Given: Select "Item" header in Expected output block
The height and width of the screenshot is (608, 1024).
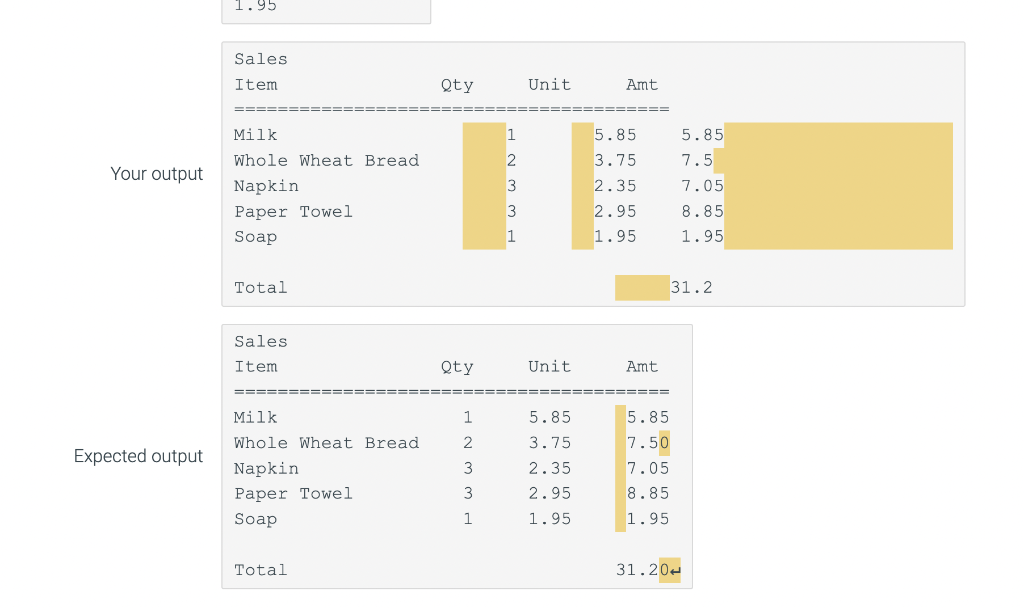Looking at the screenshot, I should click(x=256, y=366).
